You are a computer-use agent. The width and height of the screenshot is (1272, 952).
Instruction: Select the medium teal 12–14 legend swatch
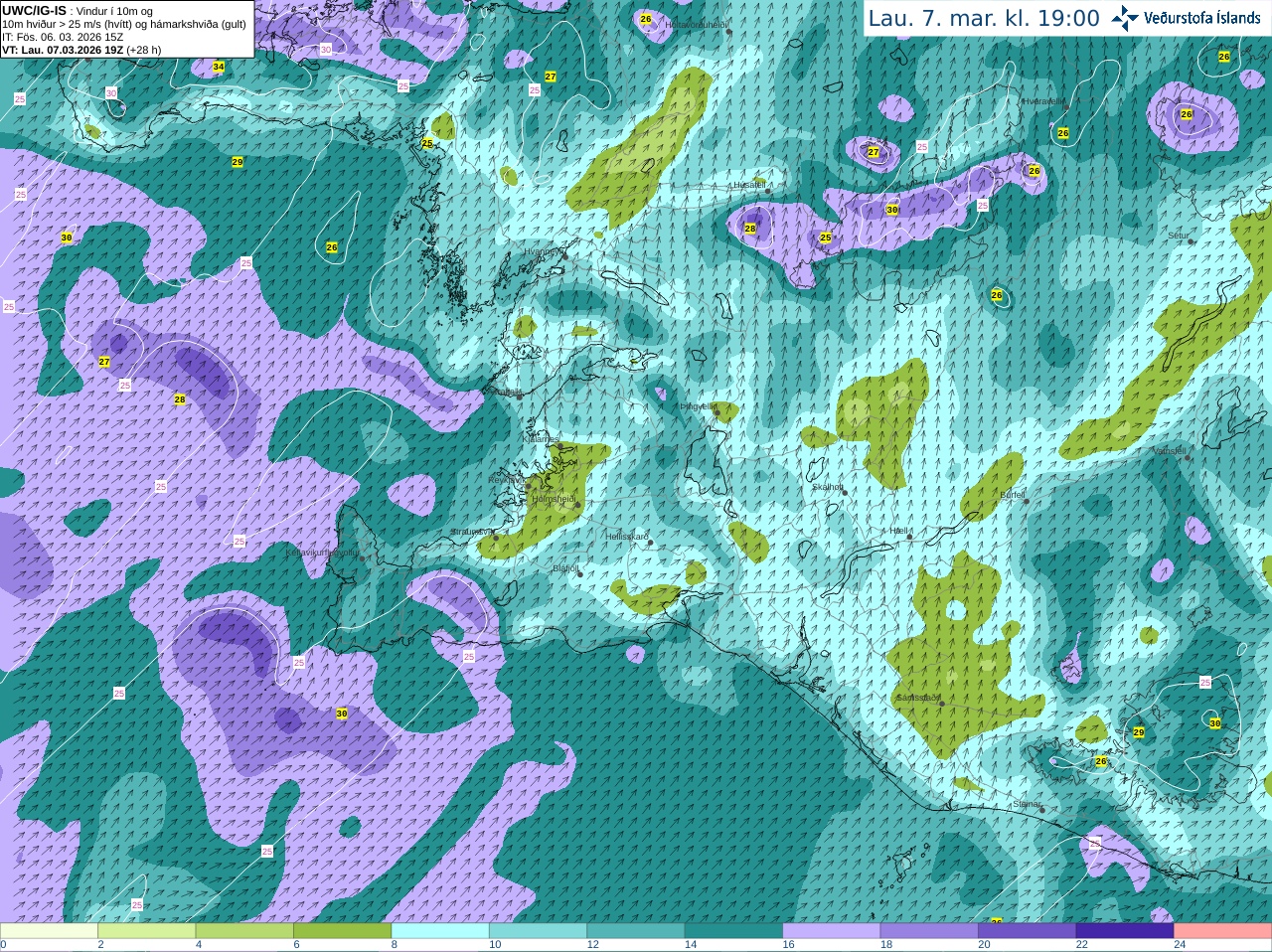point(636,931)
